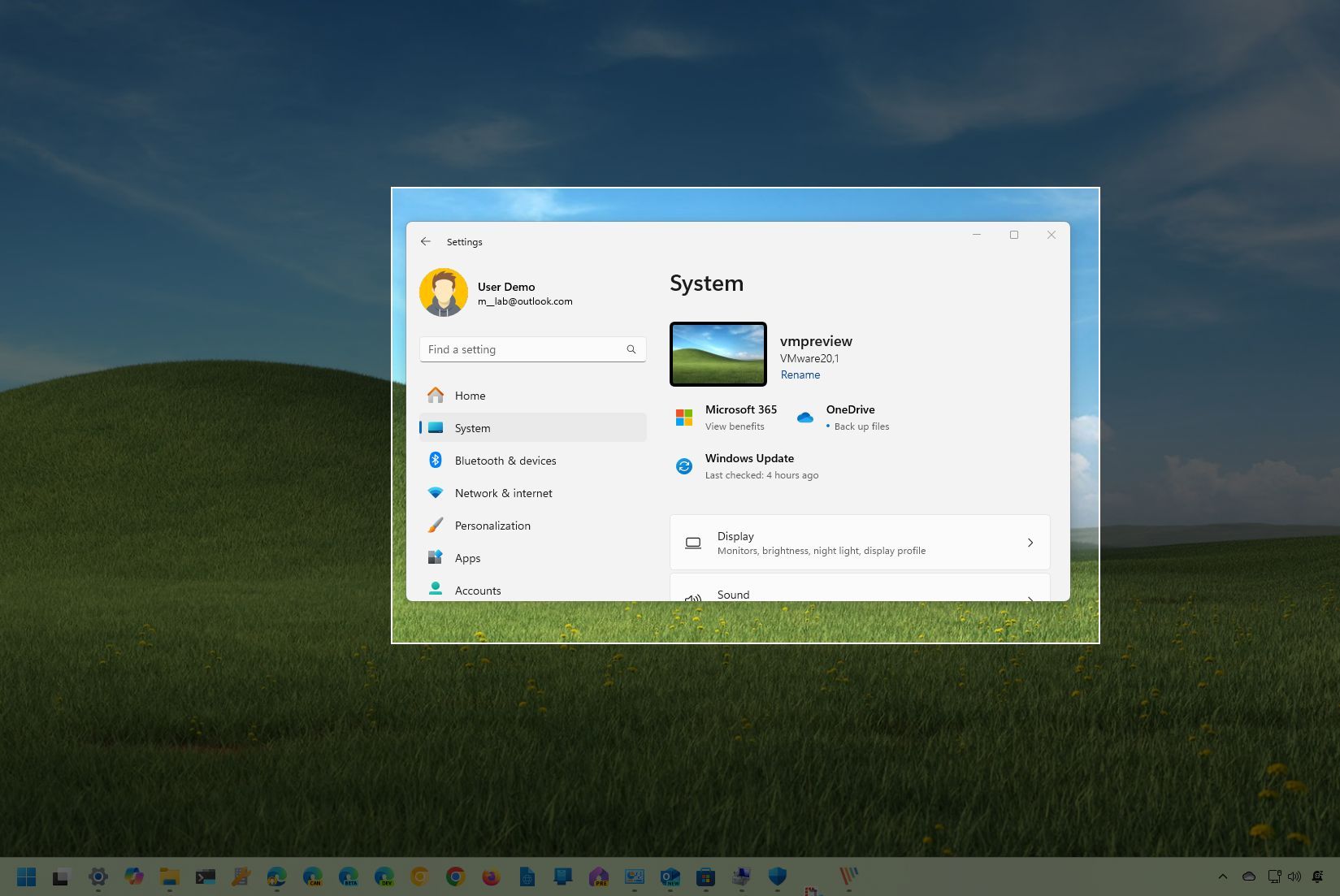
Task: Go back using the Settings back arrow
Action: point(425,241)
